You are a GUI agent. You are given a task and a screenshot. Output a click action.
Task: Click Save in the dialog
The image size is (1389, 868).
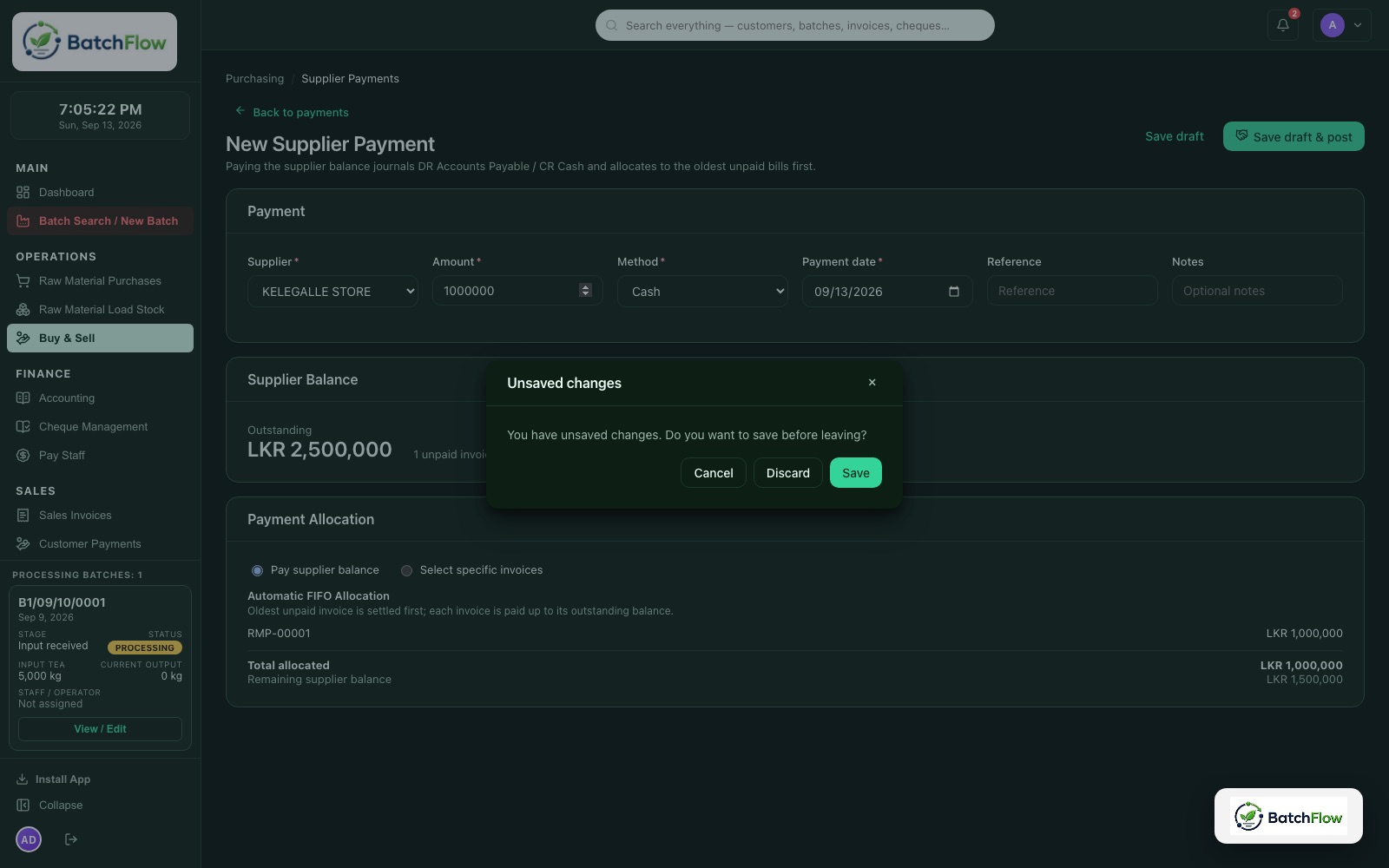(x=856, y=473)
